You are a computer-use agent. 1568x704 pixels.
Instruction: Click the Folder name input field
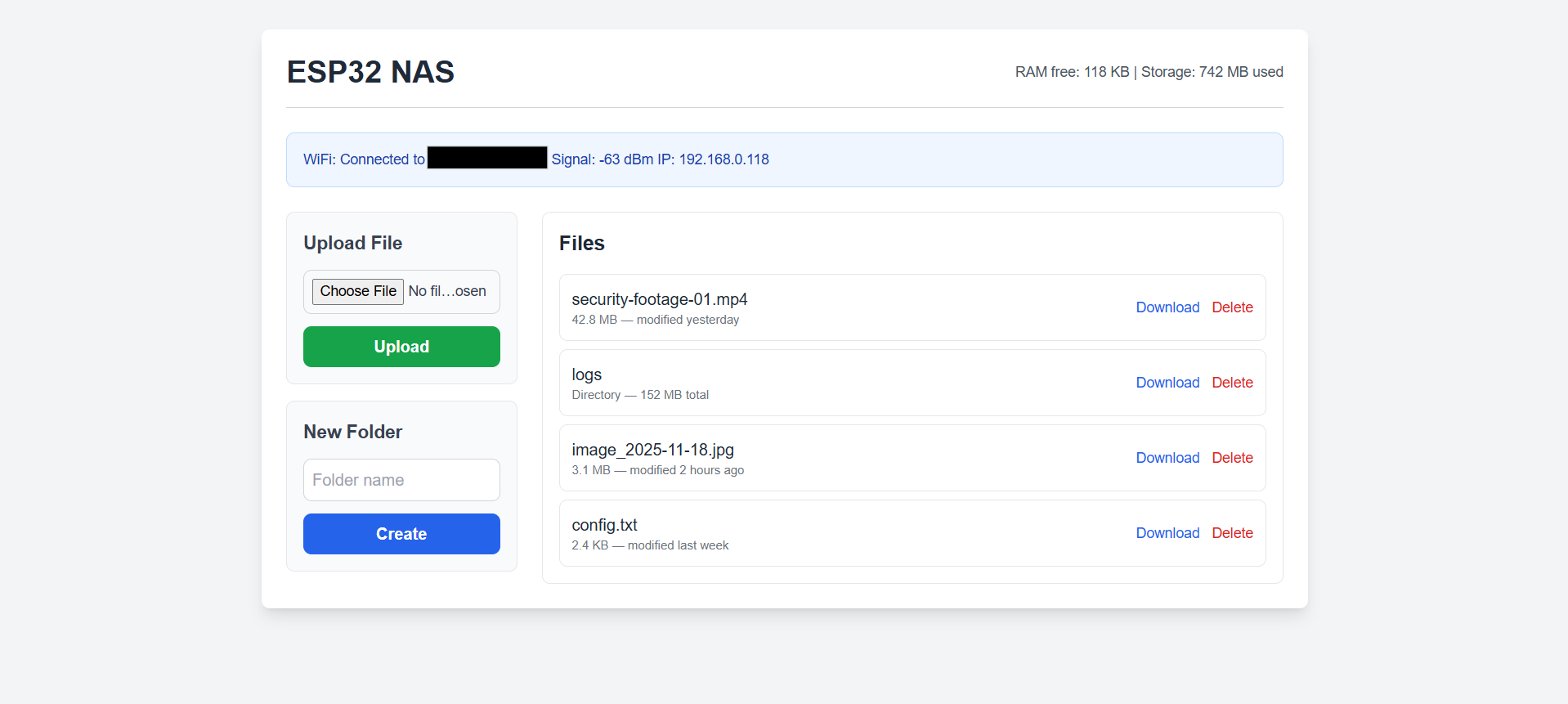tap(401, 480)
